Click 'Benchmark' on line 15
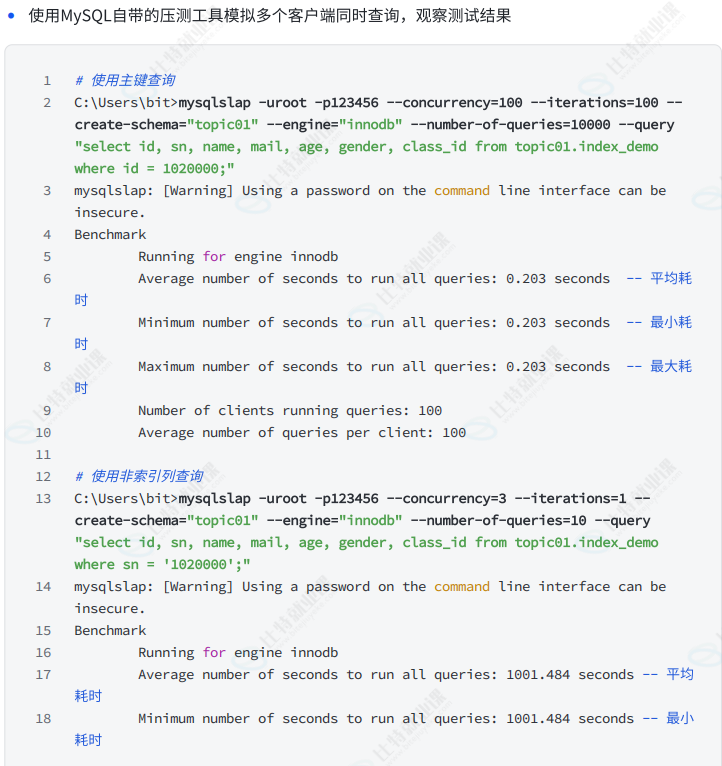 point(110,630)
